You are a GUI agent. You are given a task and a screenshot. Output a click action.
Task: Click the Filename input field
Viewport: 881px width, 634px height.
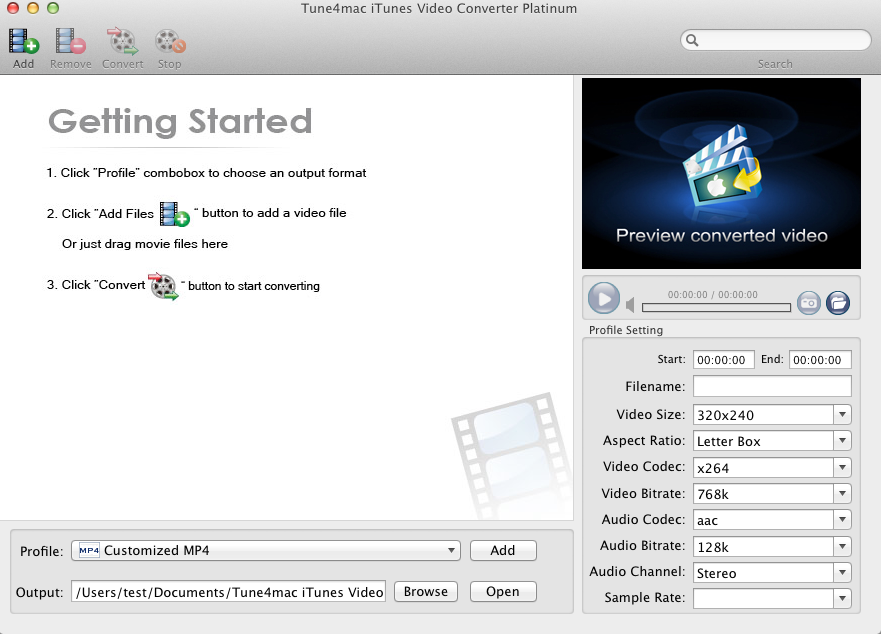pos(771,386)
